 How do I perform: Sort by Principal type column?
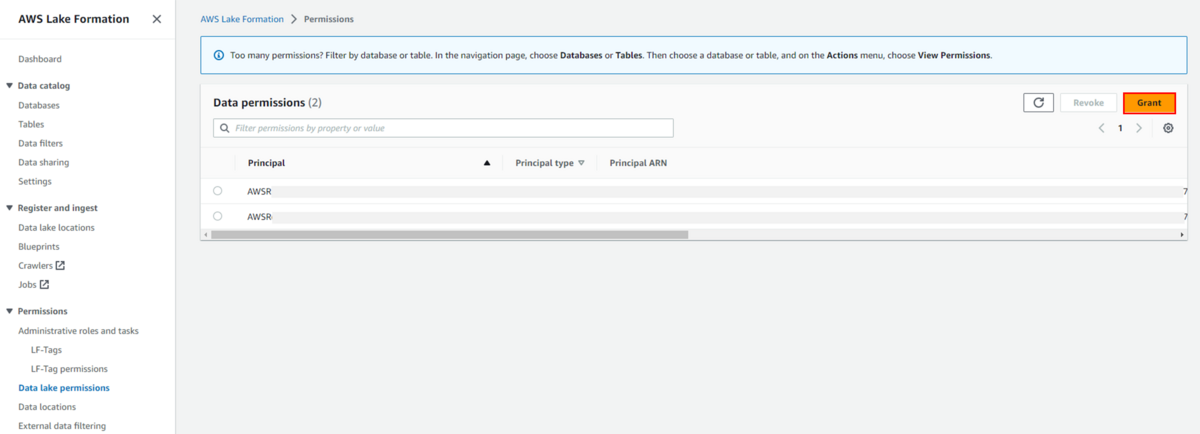(x=581, y=162)
